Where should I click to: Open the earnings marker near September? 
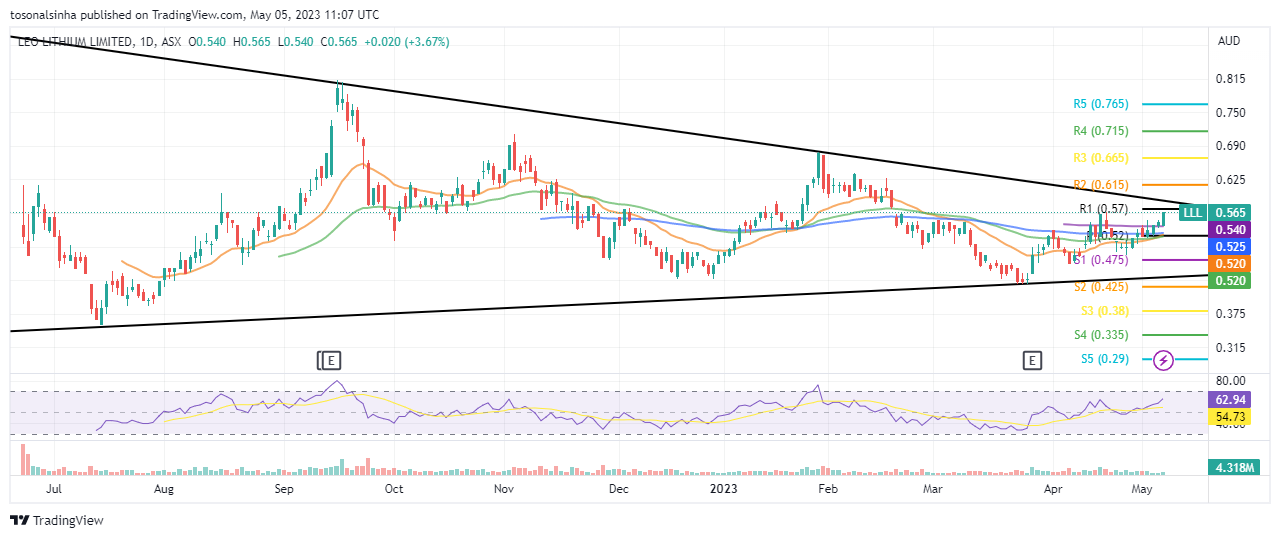coord(329,360)
